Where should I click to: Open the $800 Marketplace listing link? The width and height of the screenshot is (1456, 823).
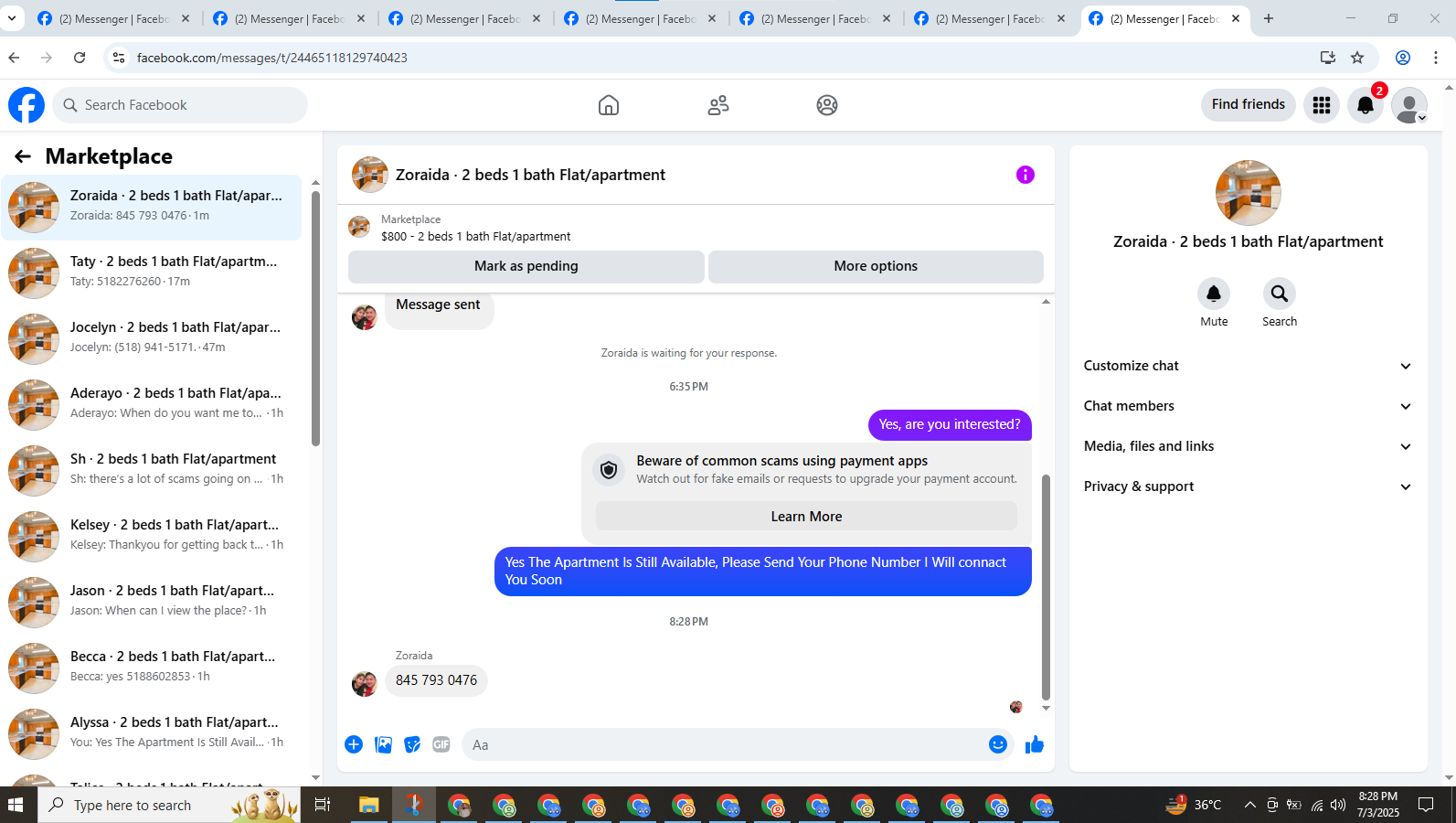[x=475, y=236]
